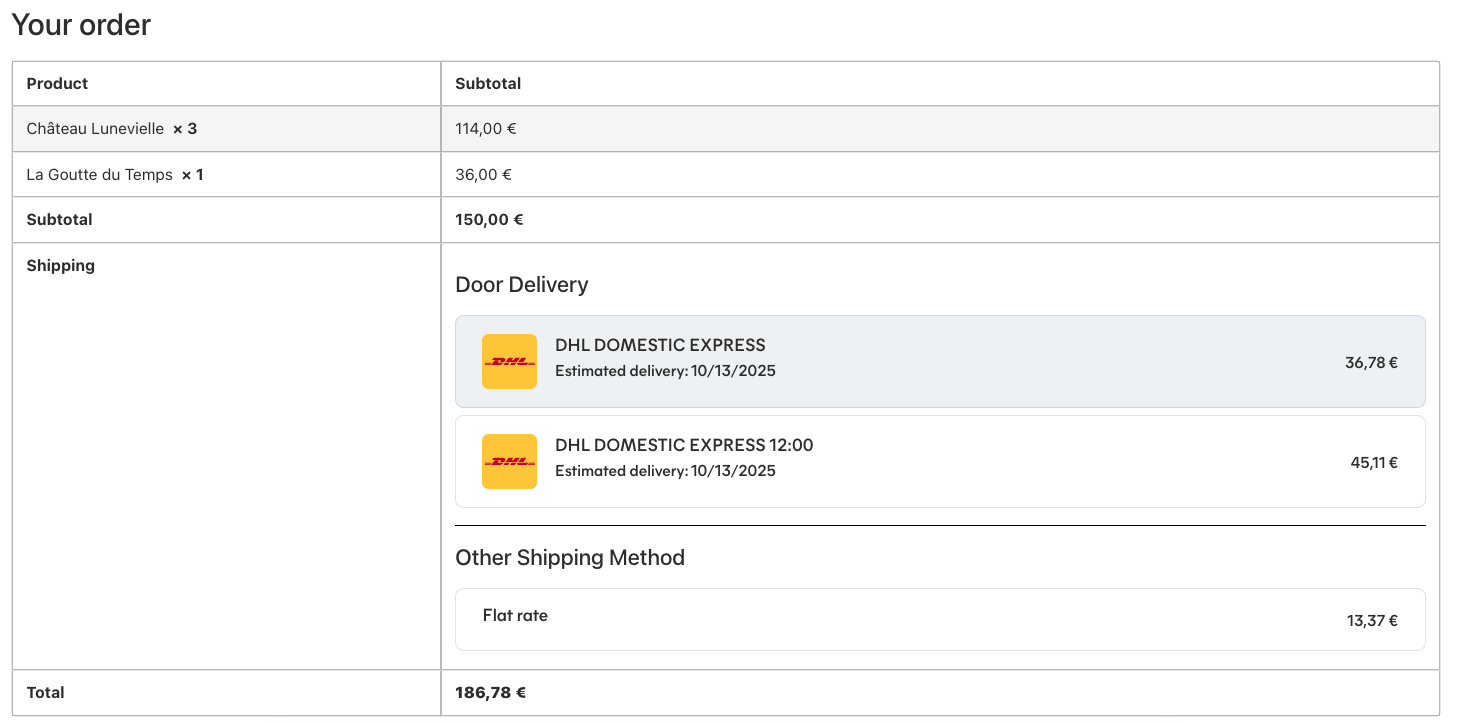Click the 36,78 € shipping price
This screenshot has height=722, width=1458.
1371,363
